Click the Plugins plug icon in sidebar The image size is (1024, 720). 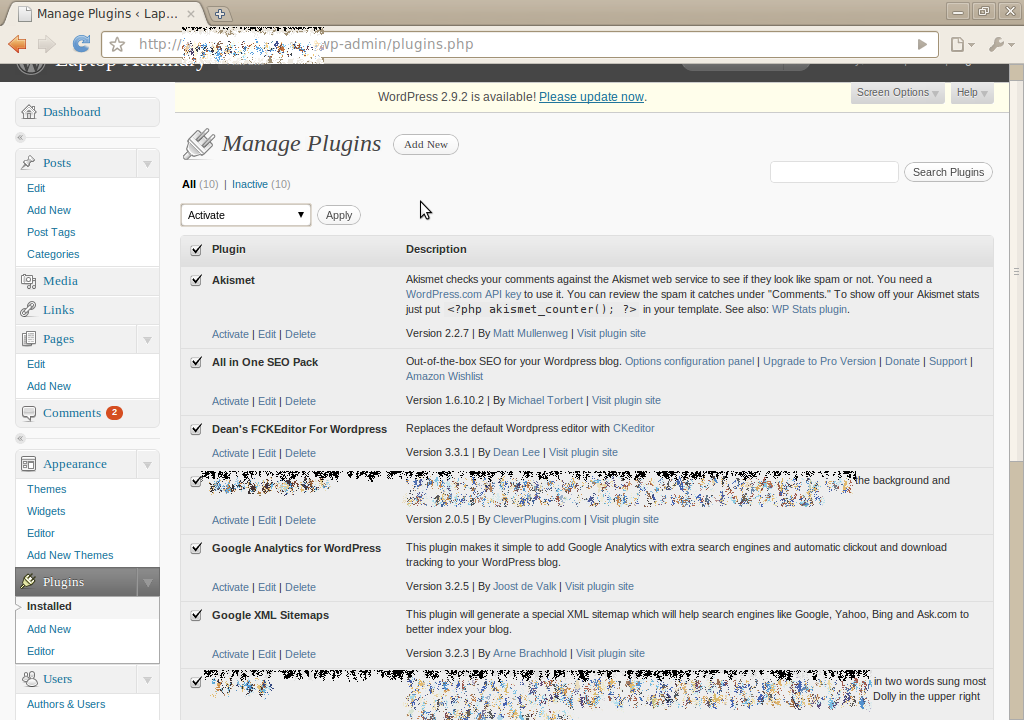(x=28, y=581)
